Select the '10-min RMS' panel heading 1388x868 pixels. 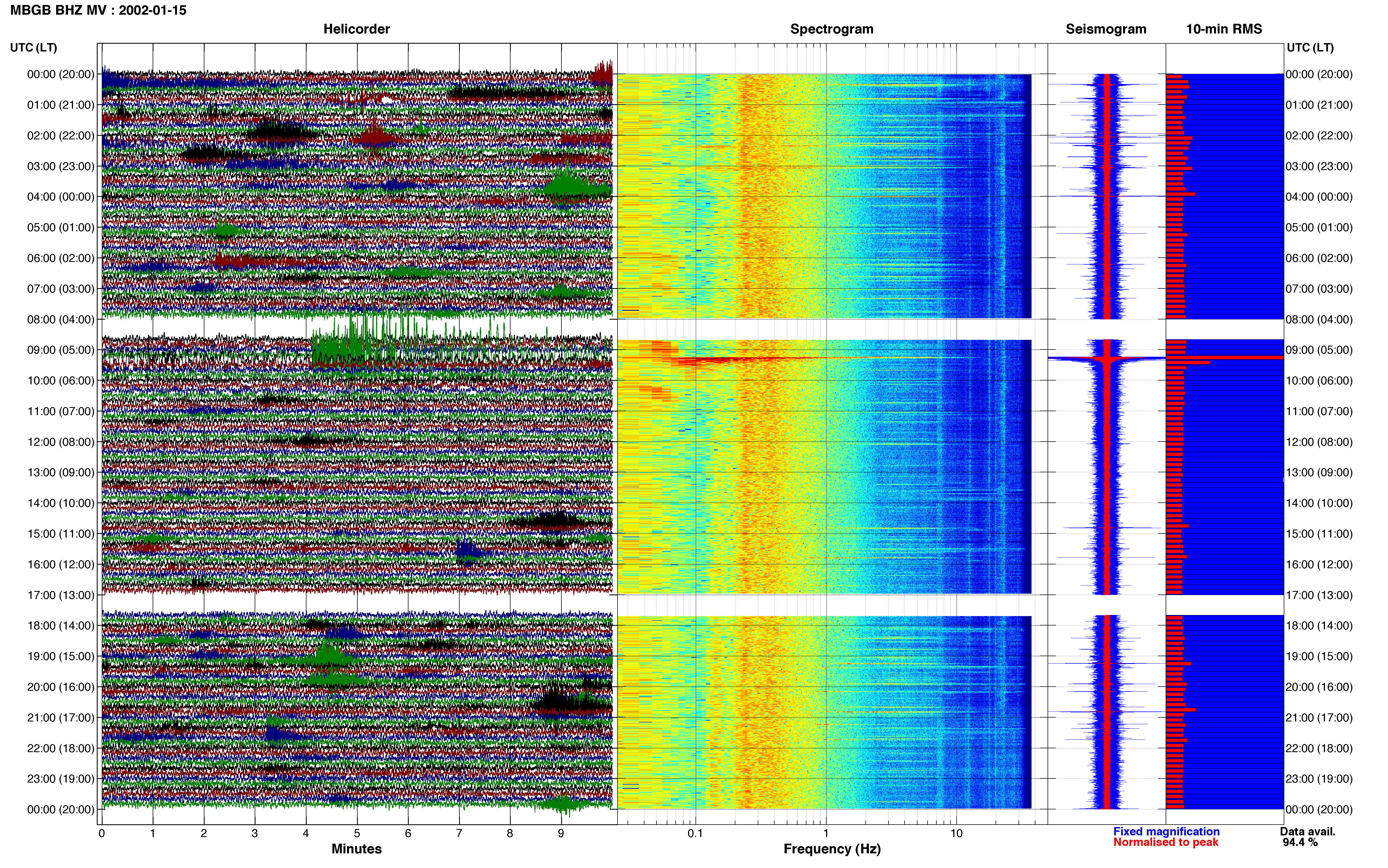tap(1224, 29)
